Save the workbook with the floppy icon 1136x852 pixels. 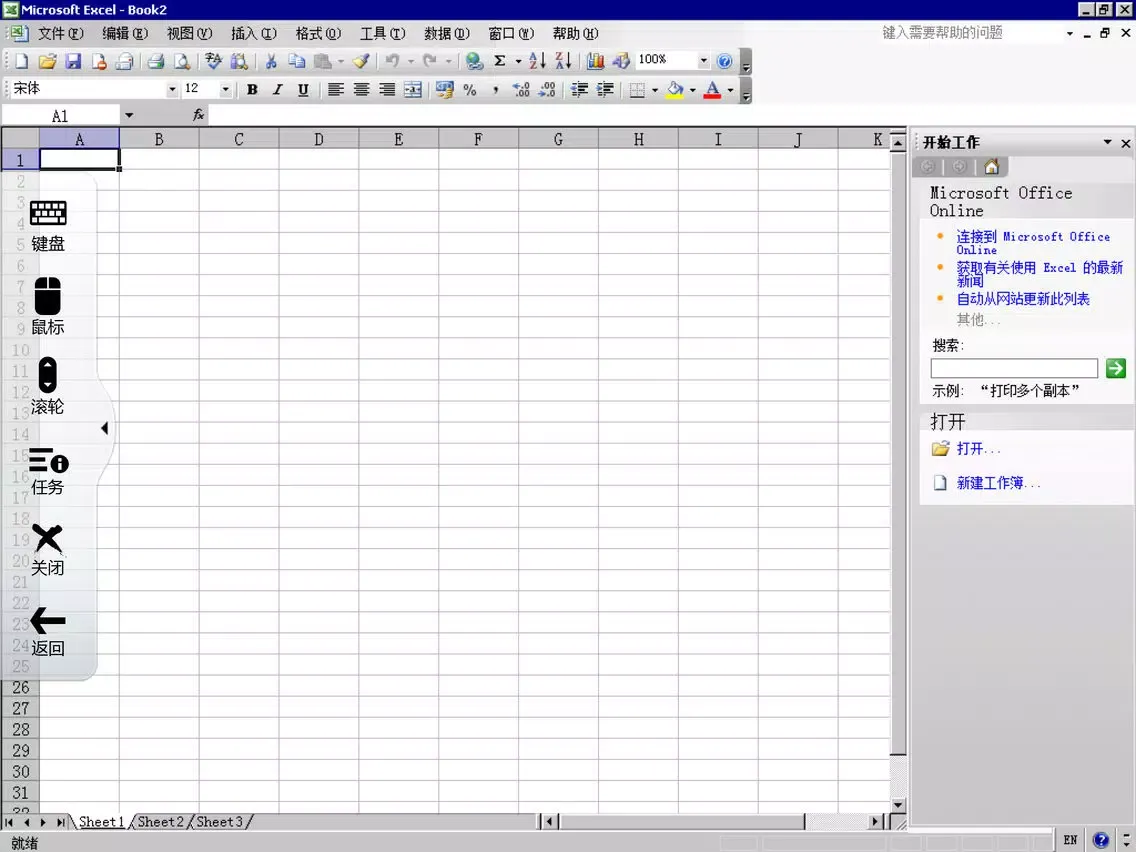coord(73,62)
